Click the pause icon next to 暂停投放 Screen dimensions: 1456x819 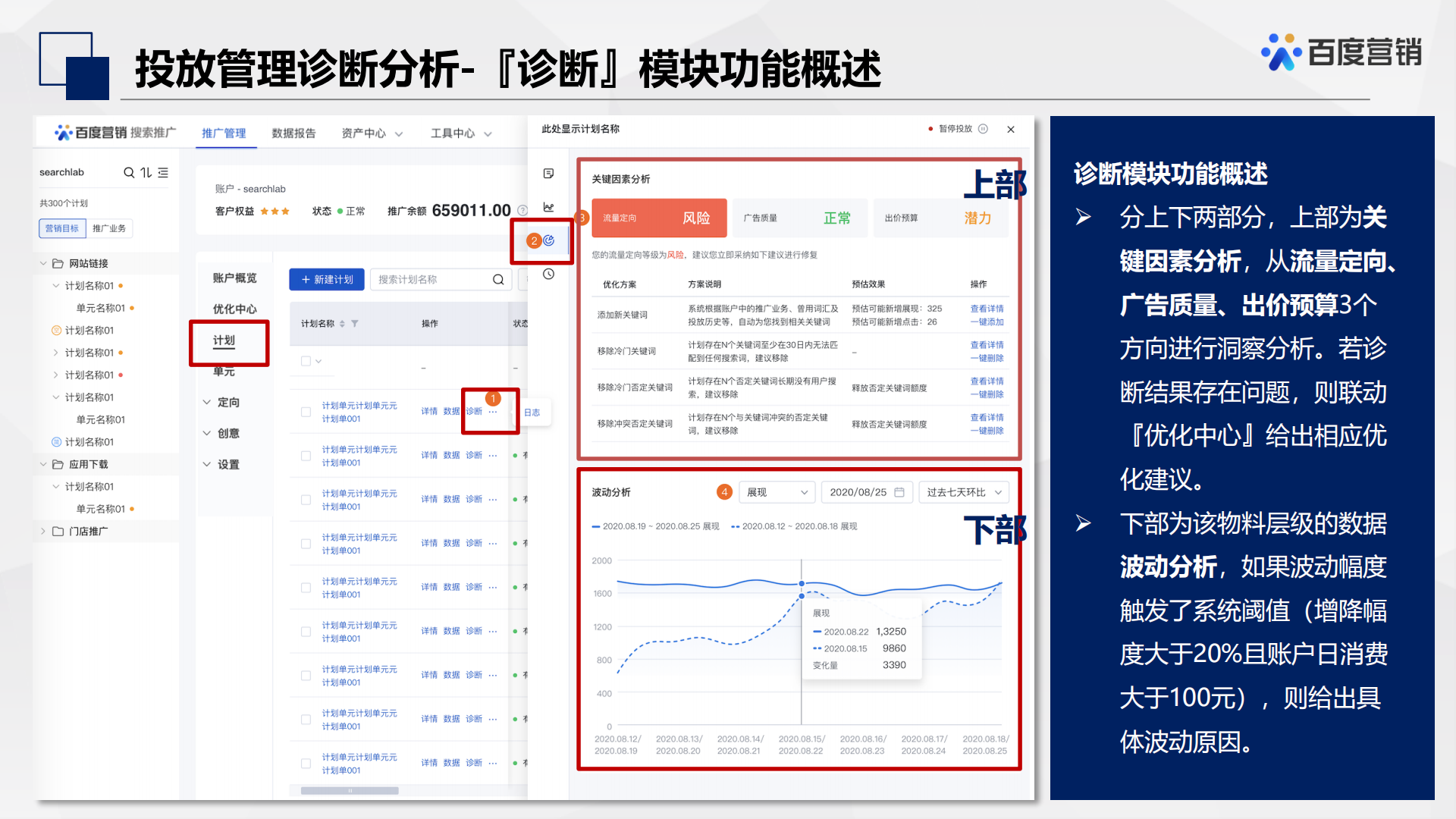point(983,129)
